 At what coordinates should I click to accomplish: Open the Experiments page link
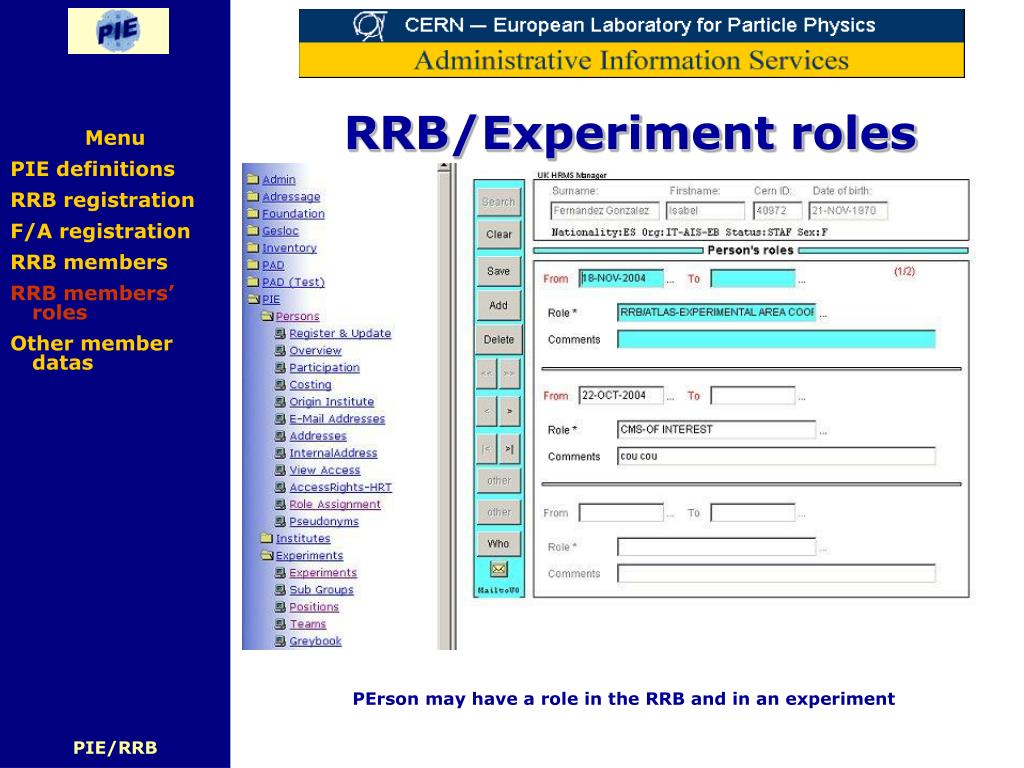tap(323, 573)
